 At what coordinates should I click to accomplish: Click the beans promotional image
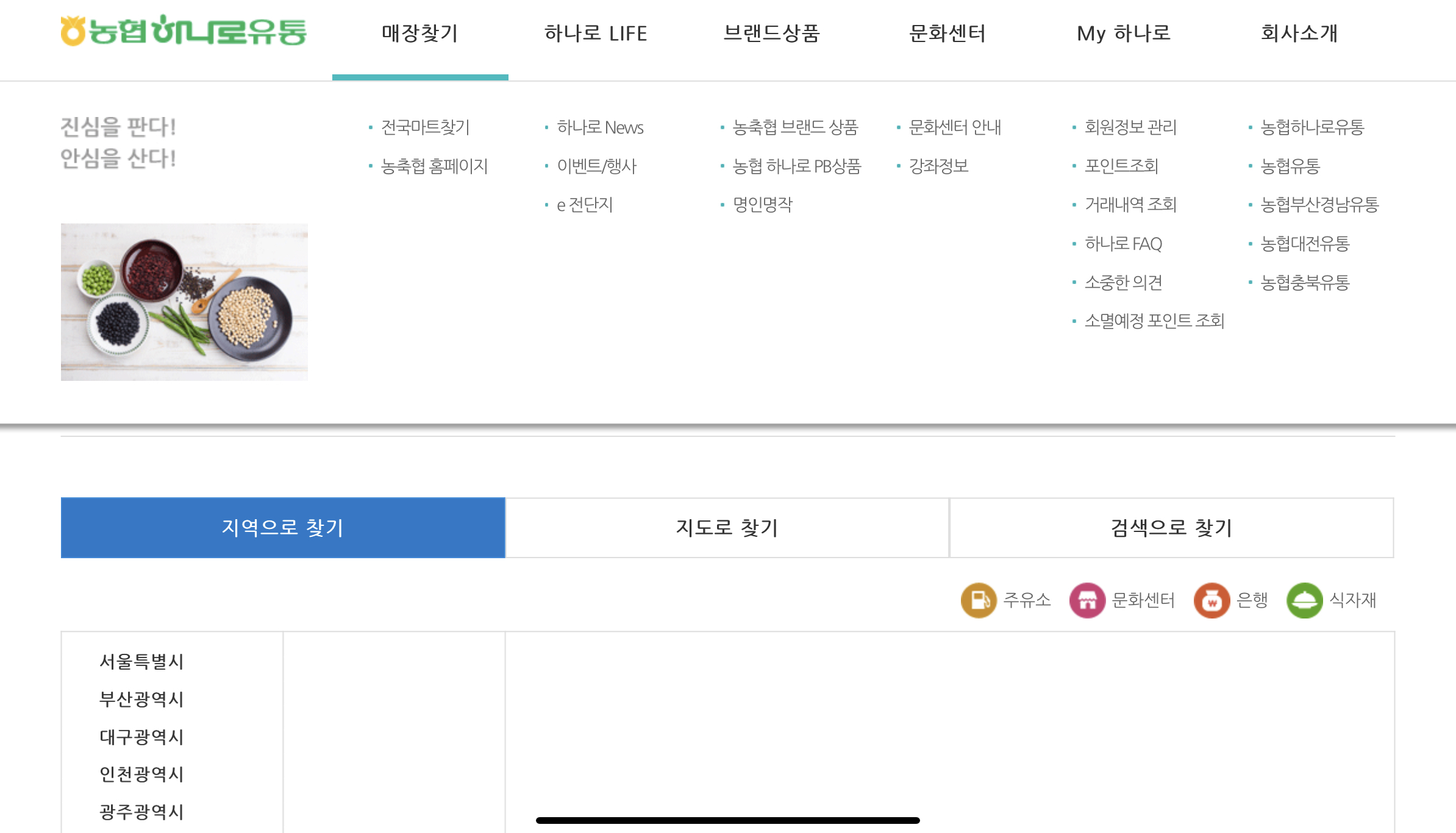pyautogui.click(x=184, y=302)
